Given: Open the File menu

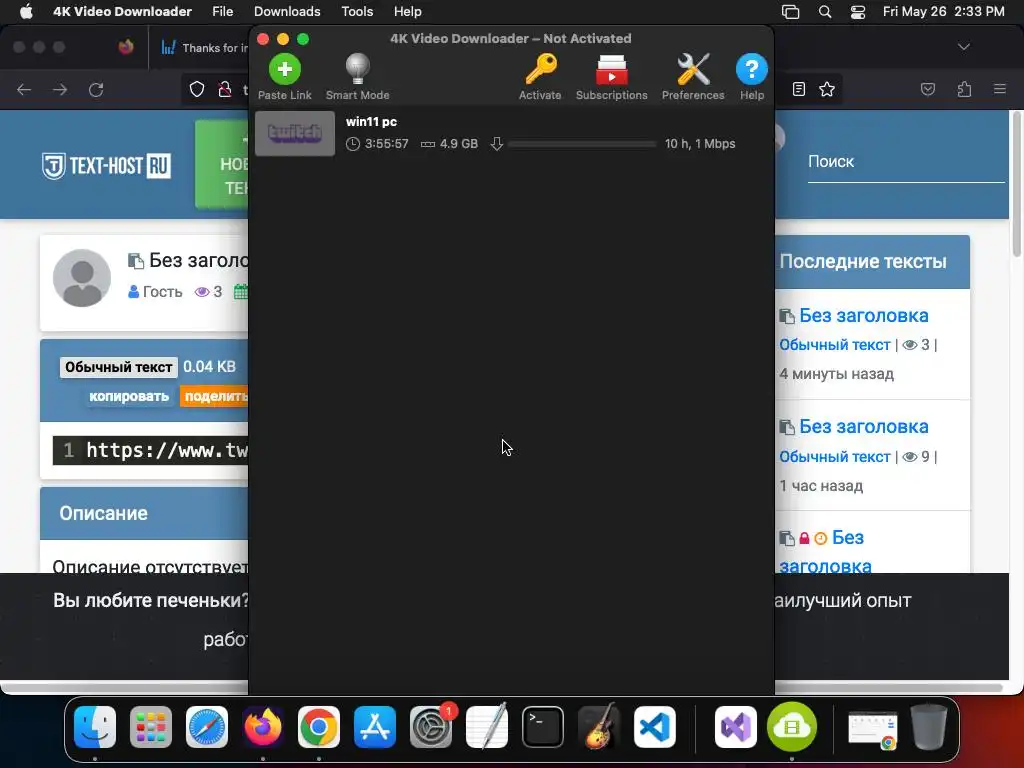Looking at the screenshot, I should tap(223, 12).
